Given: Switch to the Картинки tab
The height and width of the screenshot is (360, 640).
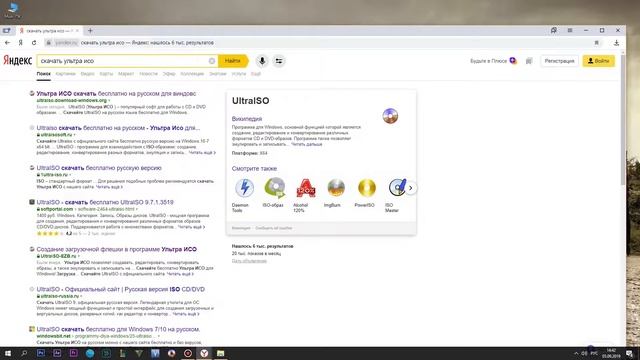Looking at the screenshot, I should (65, 74).
